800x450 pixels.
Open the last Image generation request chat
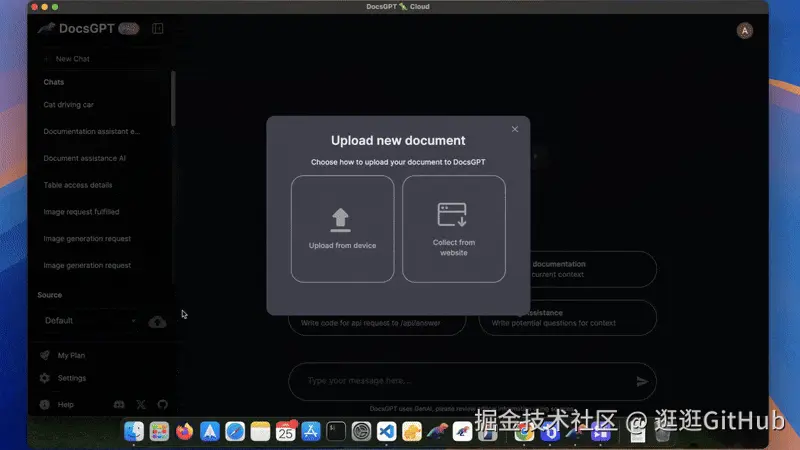87,265
